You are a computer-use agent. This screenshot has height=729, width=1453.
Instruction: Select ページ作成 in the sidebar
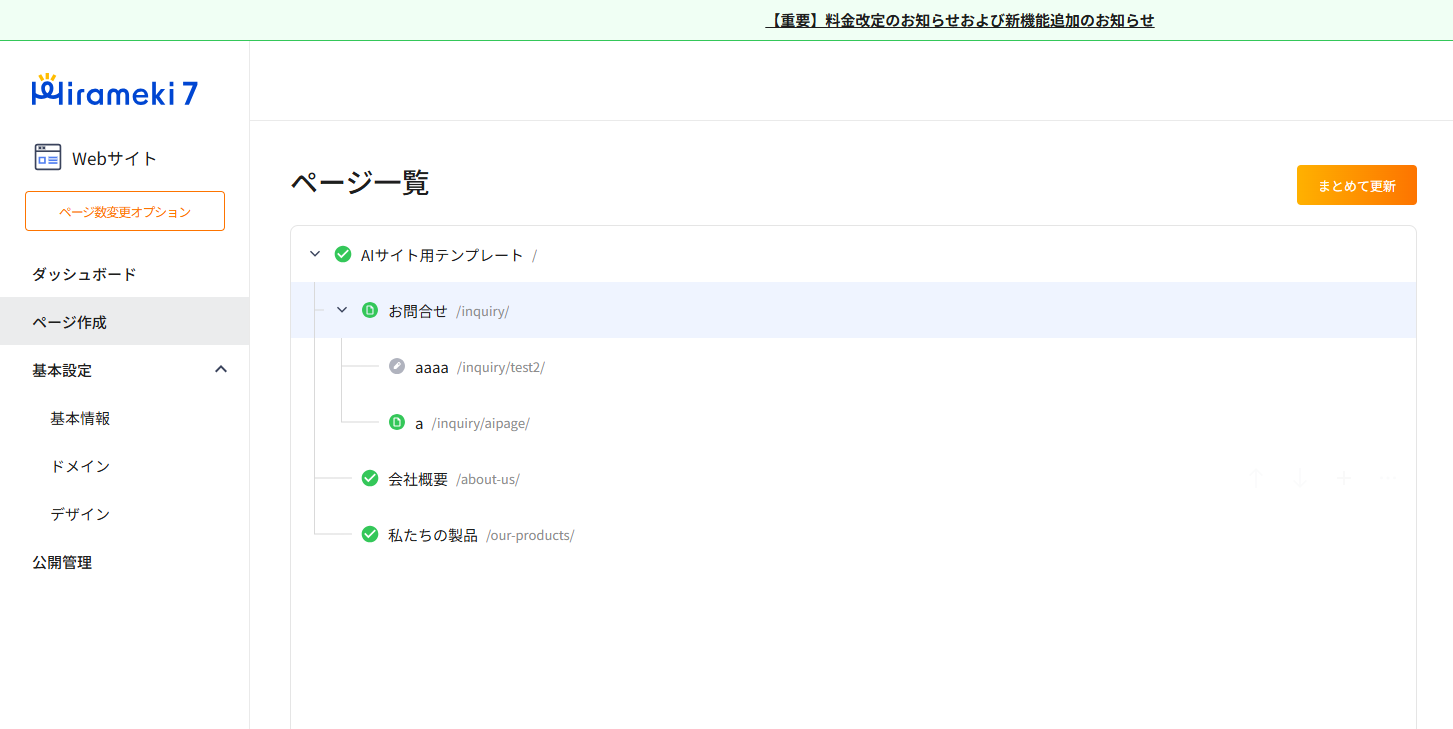[x=69, y=322]
